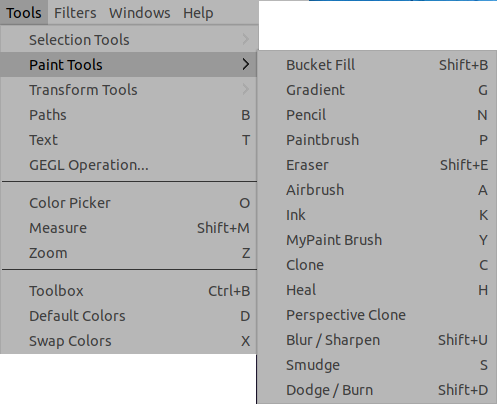
Task: Open the Windows menu
Action: pyautogui.click(x=140, y=13)
